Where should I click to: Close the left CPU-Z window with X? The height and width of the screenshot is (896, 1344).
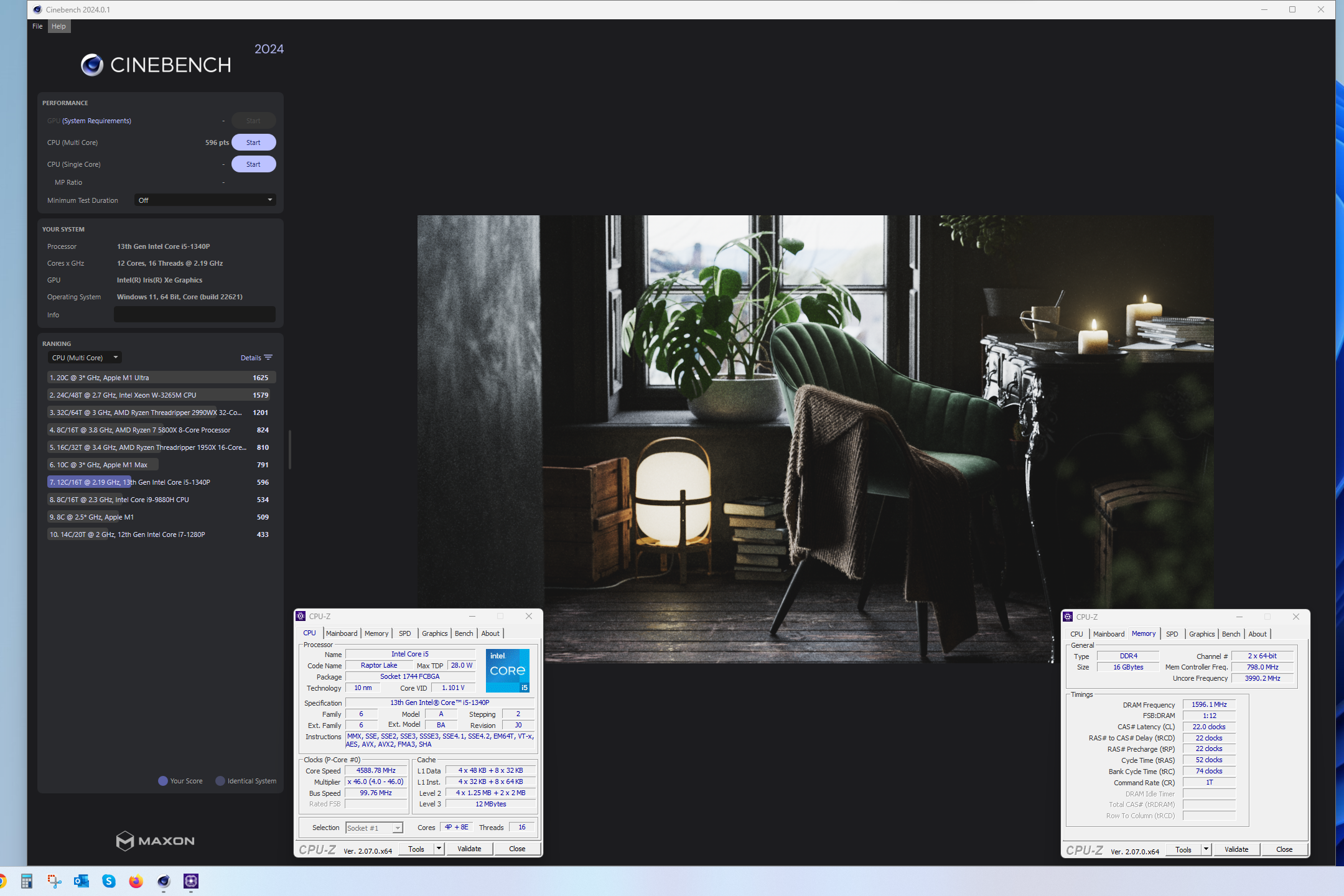[x=529, y=616]
